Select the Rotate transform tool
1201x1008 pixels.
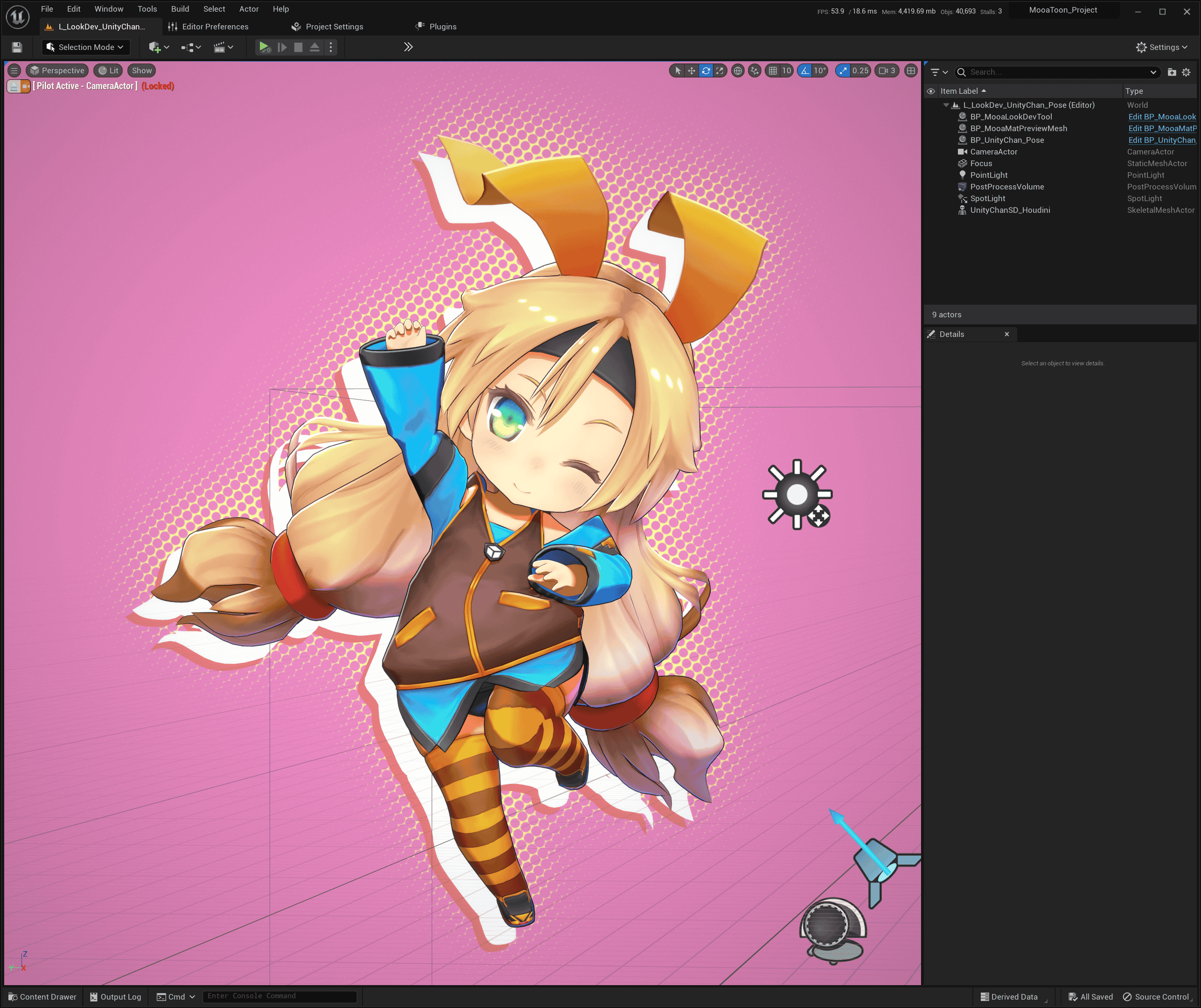(706, 70)
